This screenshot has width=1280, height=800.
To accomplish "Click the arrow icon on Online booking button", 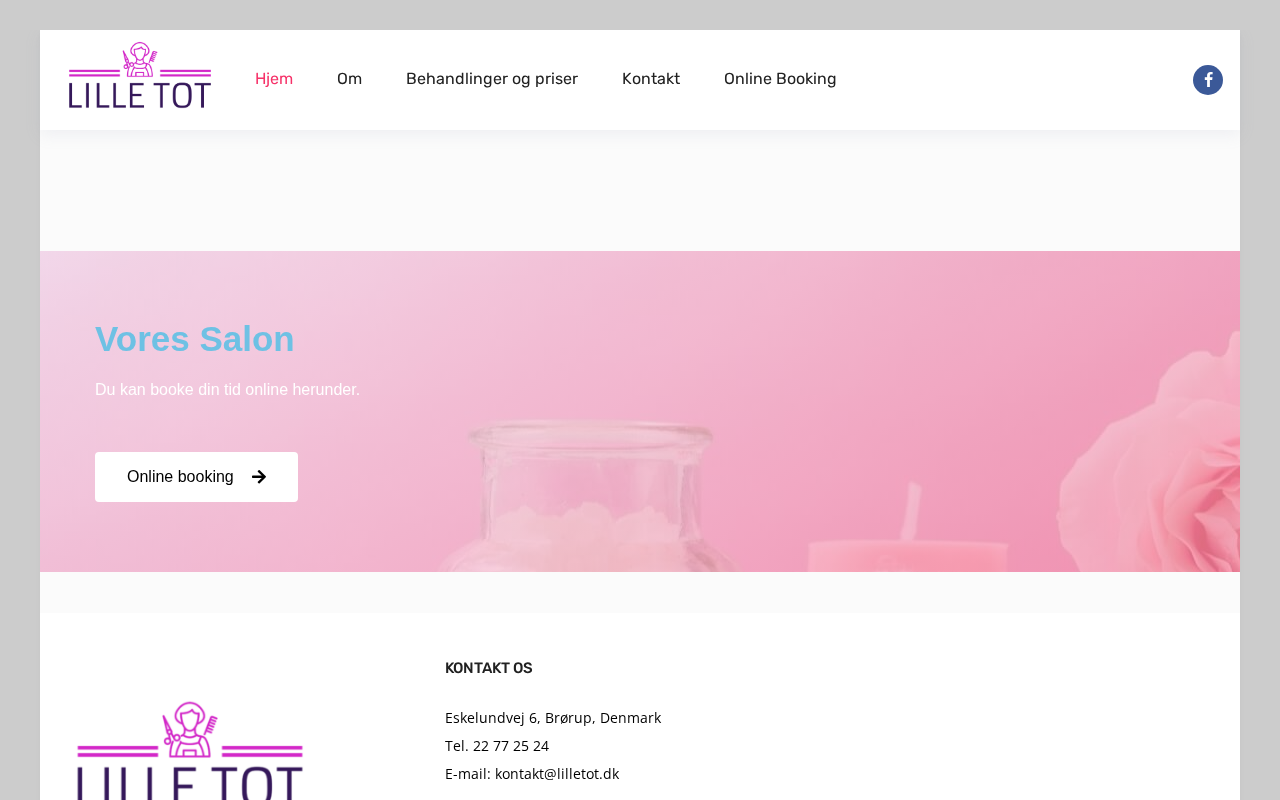I will [x=259, y=477].
